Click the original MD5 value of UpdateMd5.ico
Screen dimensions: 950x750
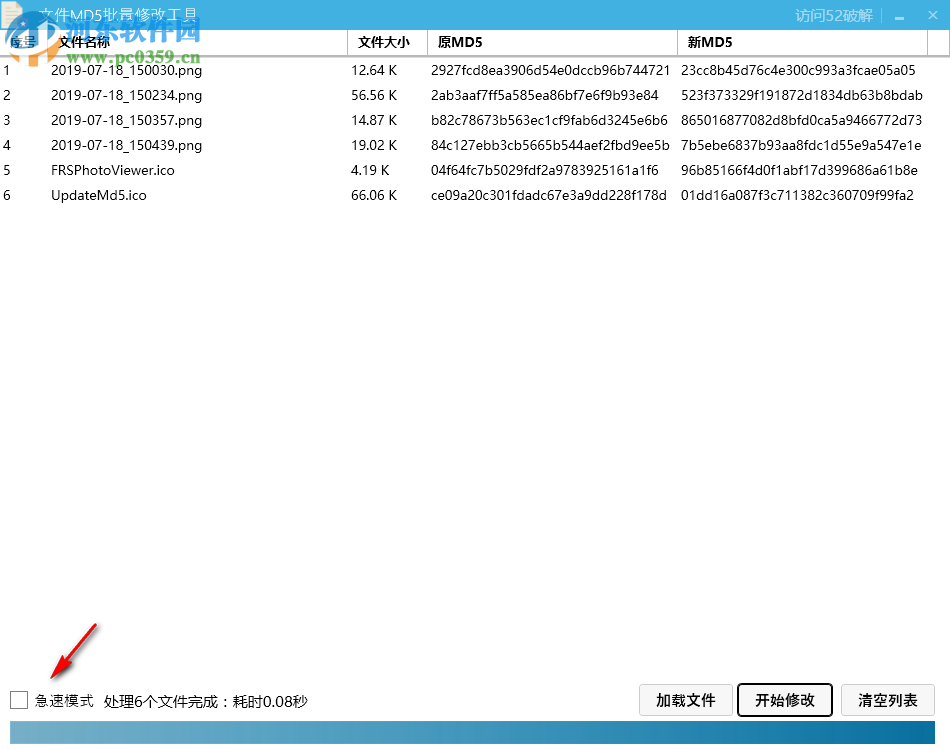(548, 195)
